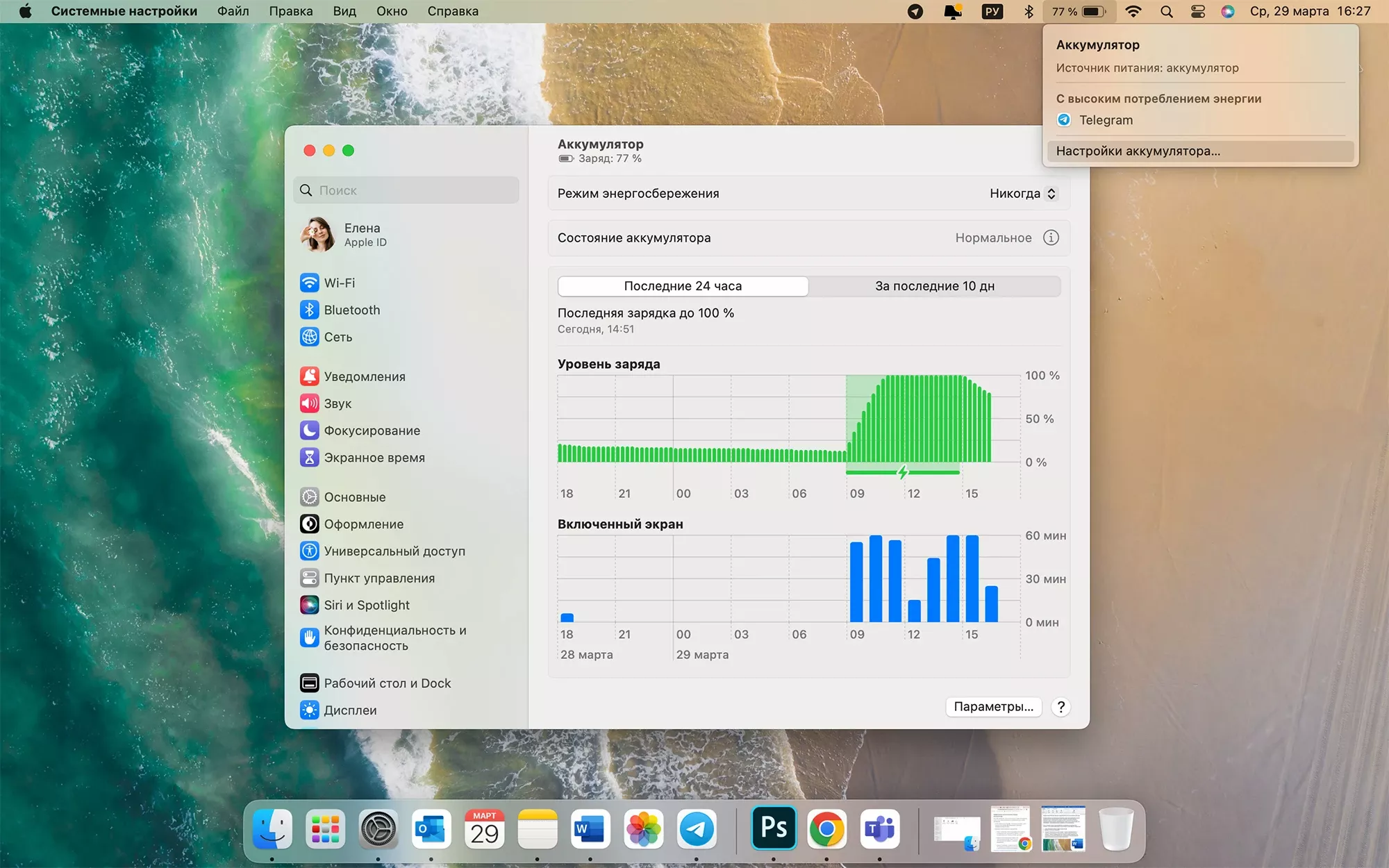The image size is (1389, 868).
Task: Switch РУ keyboard input source
Action: 992,11
